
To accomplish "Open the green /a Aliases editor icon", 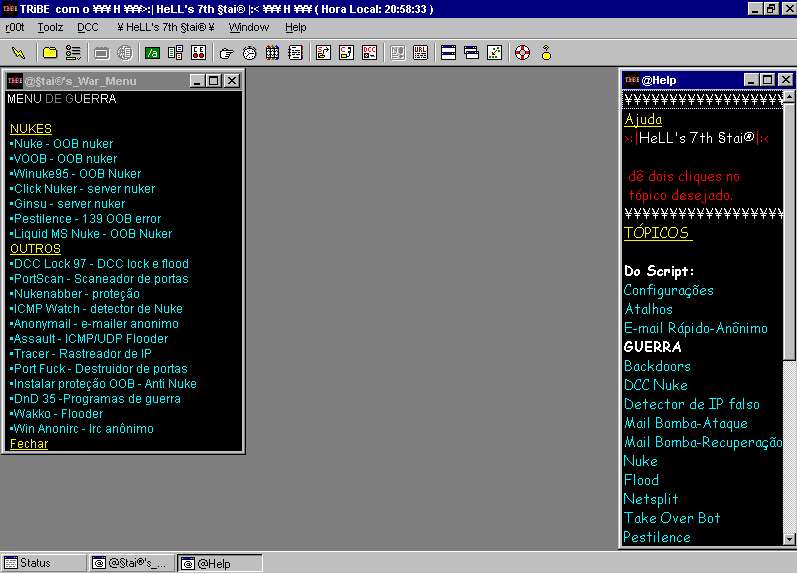I will pyautogui.click(x=153, y=53).
